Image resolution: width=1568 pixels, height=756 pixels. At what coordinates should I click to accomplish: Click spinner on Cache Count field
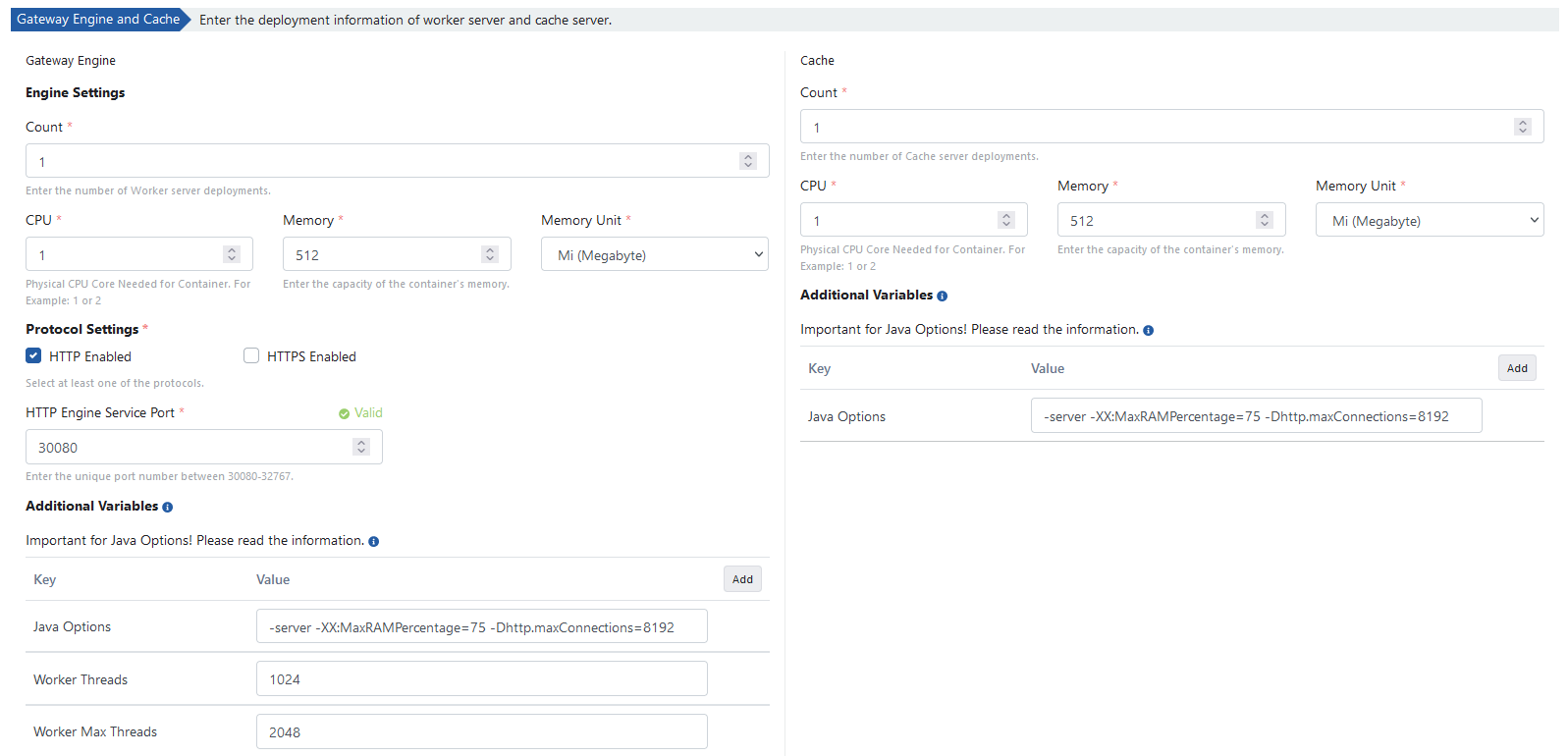pos(1522,127)
